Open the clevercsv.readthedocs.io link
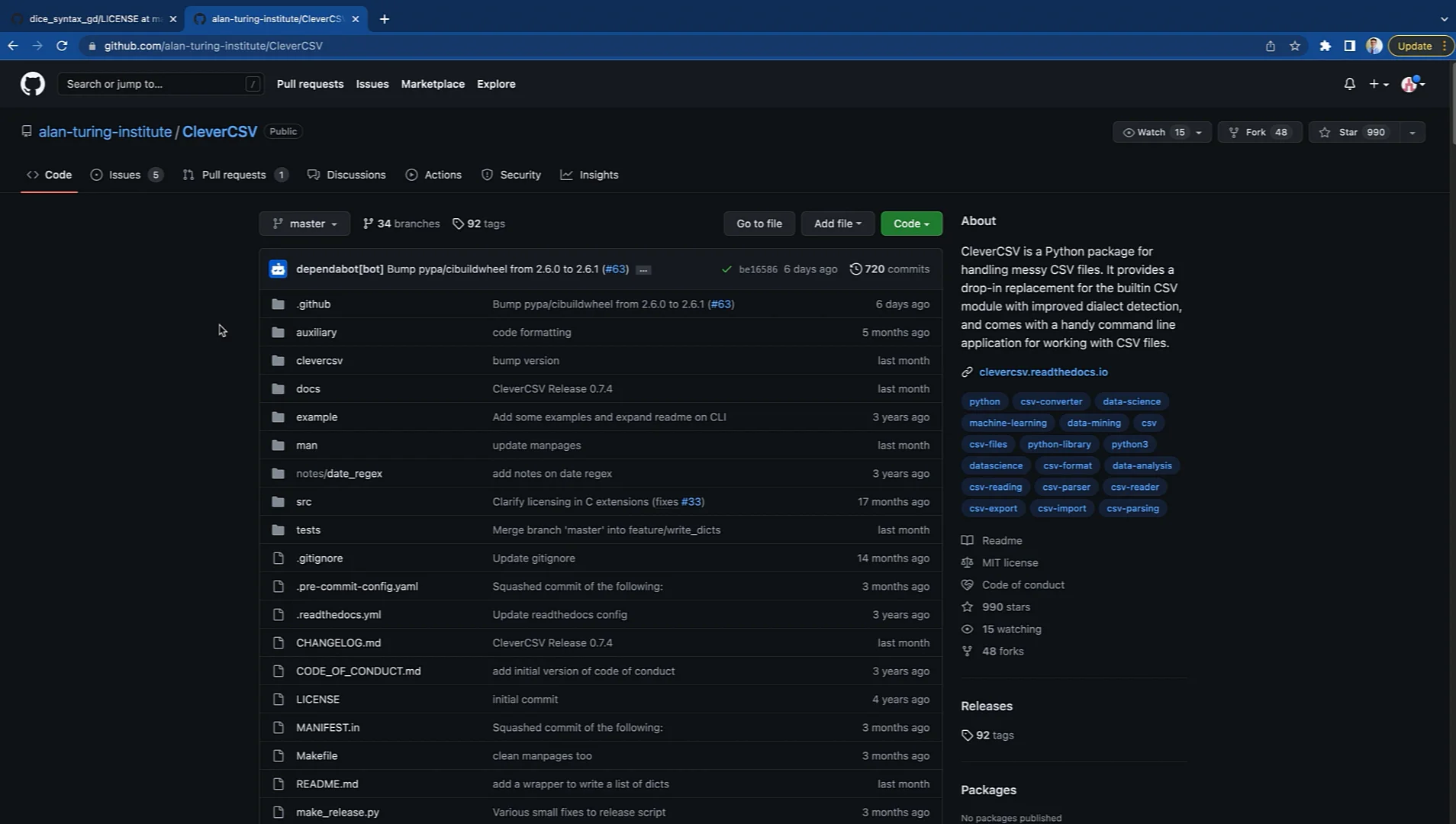The image size is (1456, 824). coord(1043,372)
